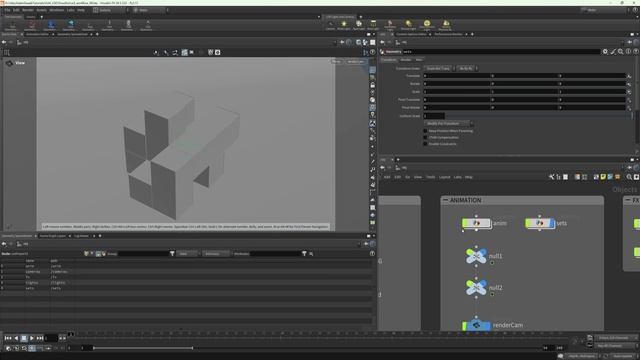
Task: Click the current frame number field
Action: [x=51, y=338]
